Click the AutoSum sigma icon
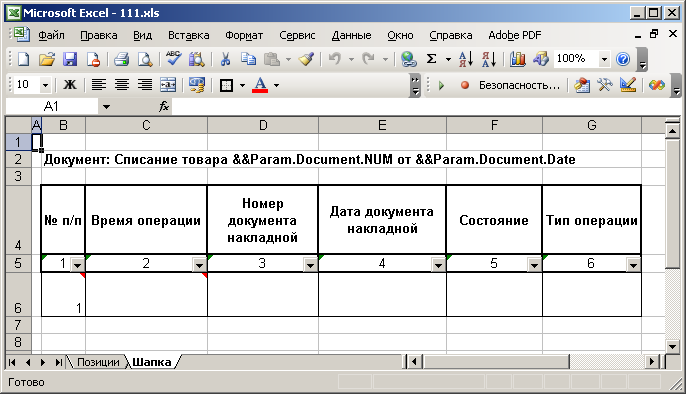 point(432,59)
